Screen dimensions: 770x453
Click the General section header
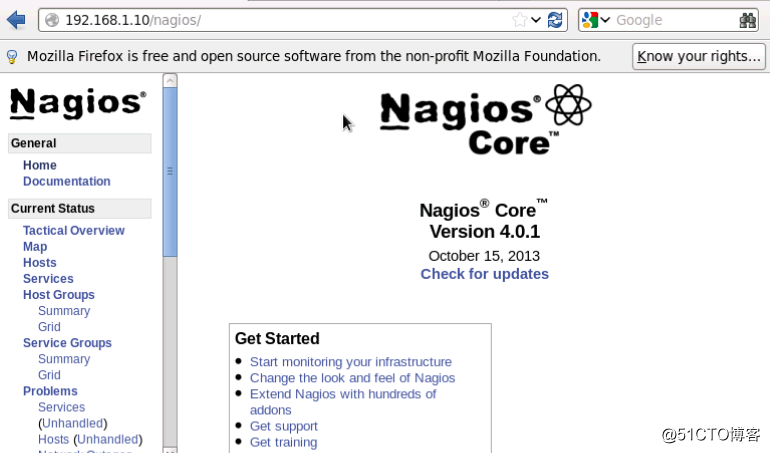pos(80,143)
